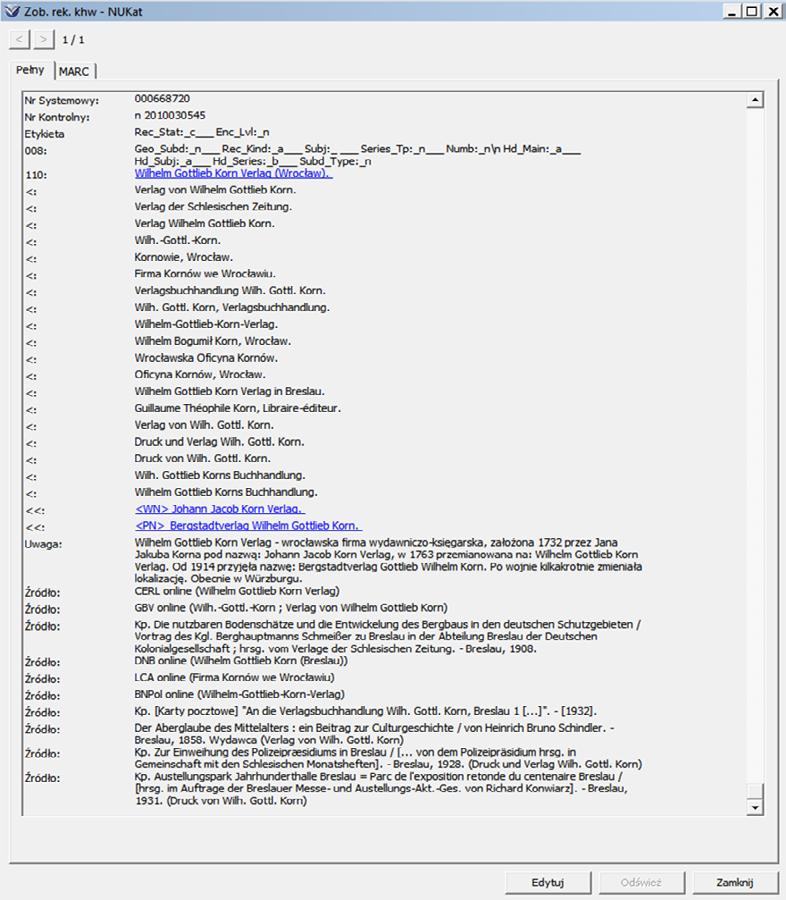Switch to the MARC tab
This screenshot has width=786, height=900.
[x=74, y=72]
